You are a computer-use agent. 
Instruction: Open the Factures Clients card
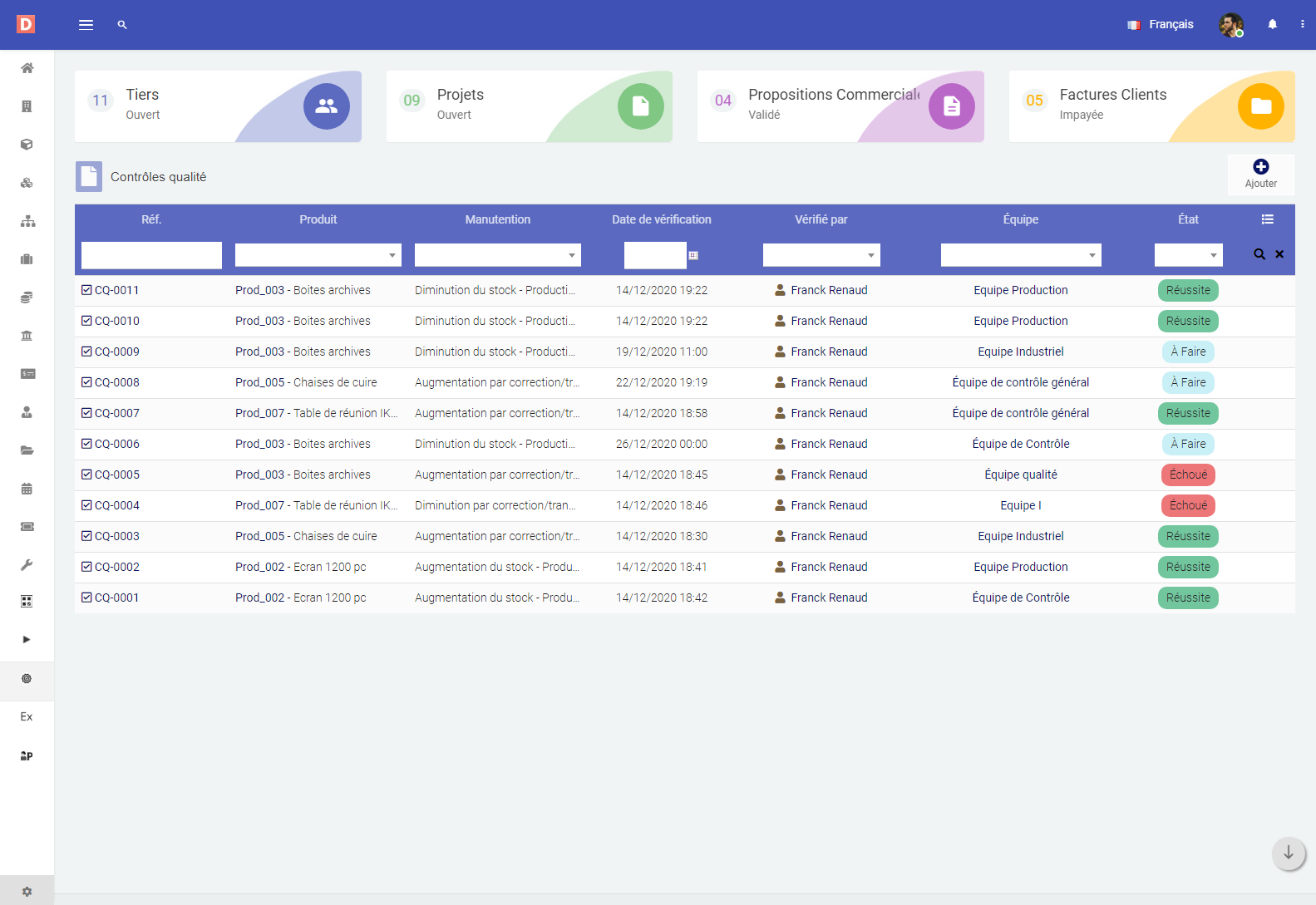coord(1151,106)
